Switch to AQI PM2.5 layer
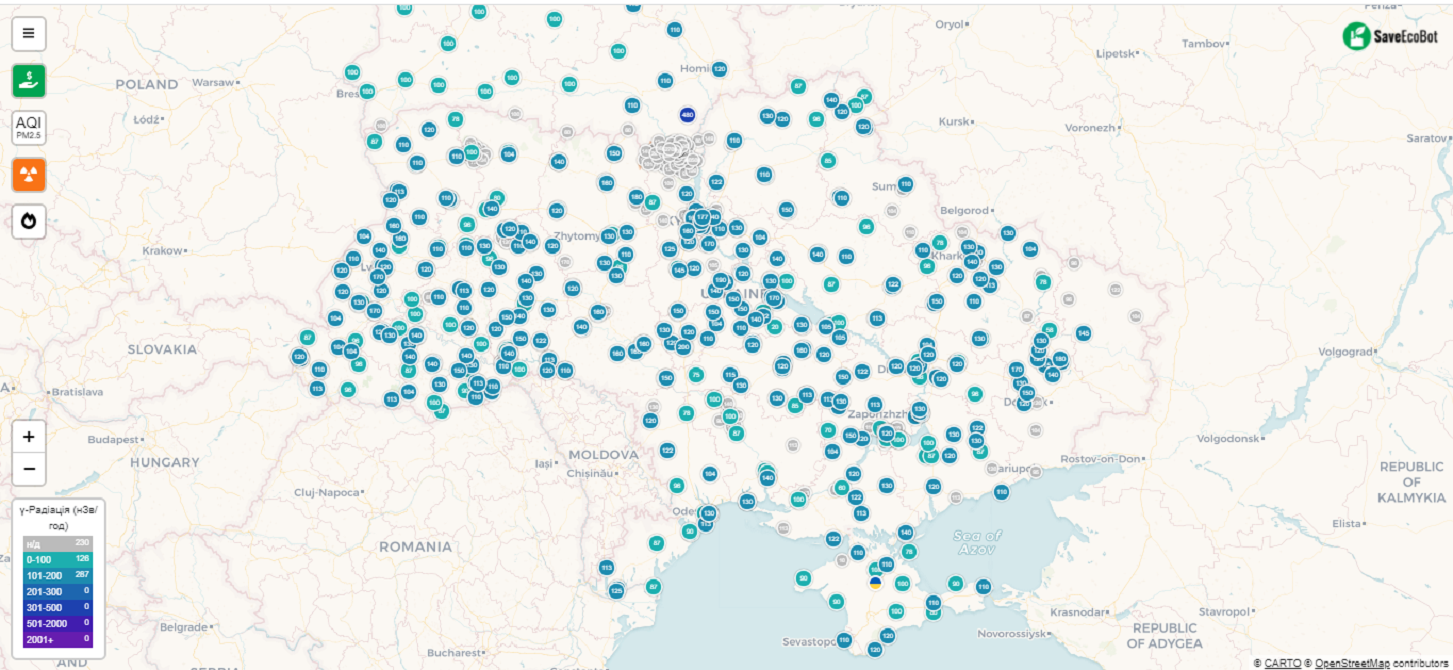The height and width of the screenshot is (670, 1453). (x=28, y=127)
